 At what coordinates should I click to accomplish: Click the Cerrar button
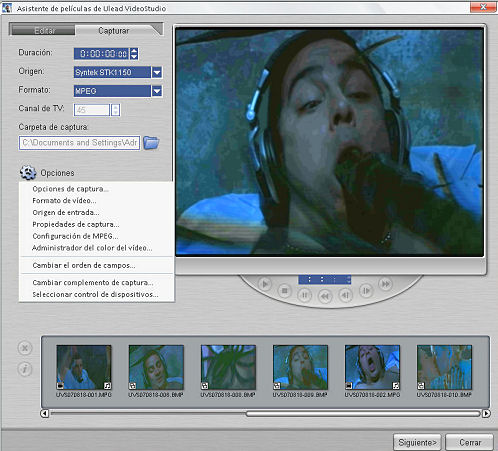click(x=470, y=442)
